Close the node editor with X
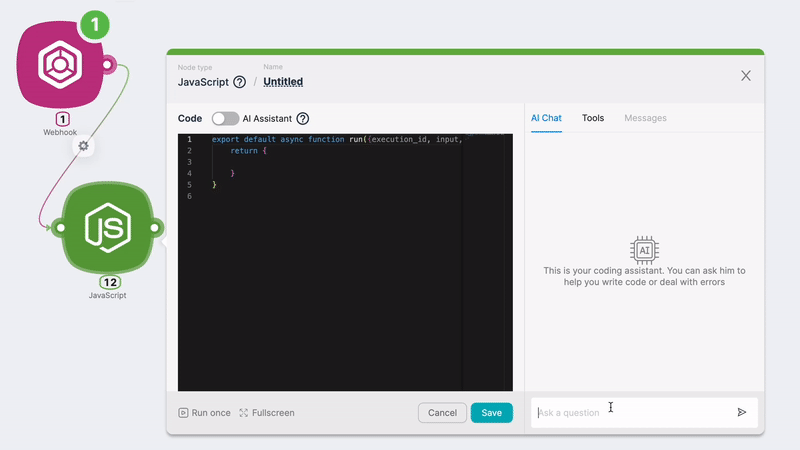 pos(745,76)
